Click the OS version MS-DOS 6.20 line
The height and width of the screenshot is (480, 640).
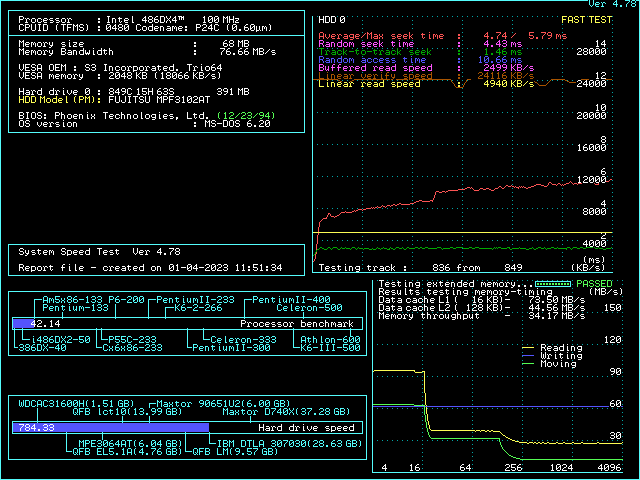[x=144, y=124]
